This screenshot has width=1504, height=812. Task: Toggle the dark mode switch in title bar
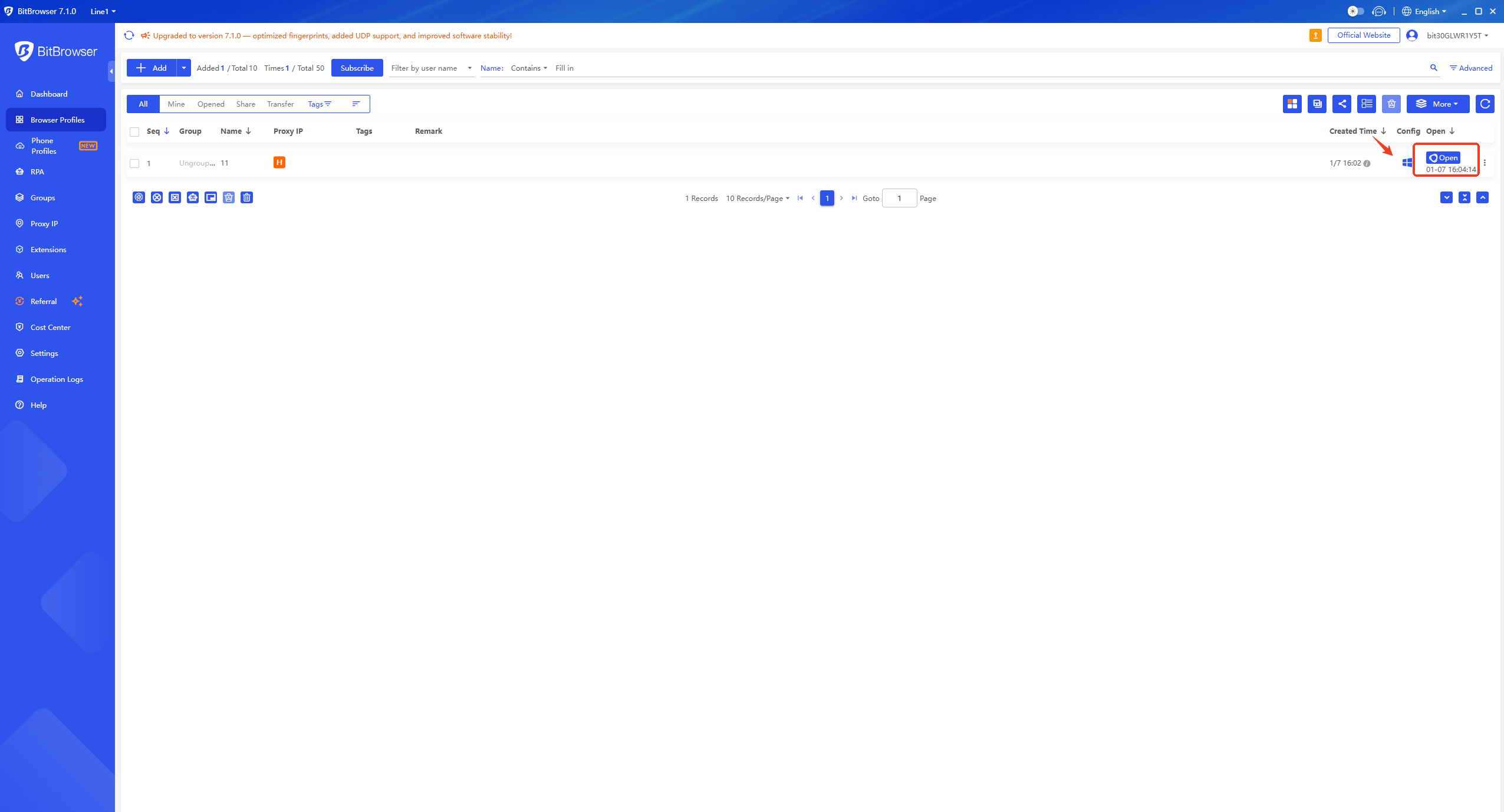tap(1355, 11)
